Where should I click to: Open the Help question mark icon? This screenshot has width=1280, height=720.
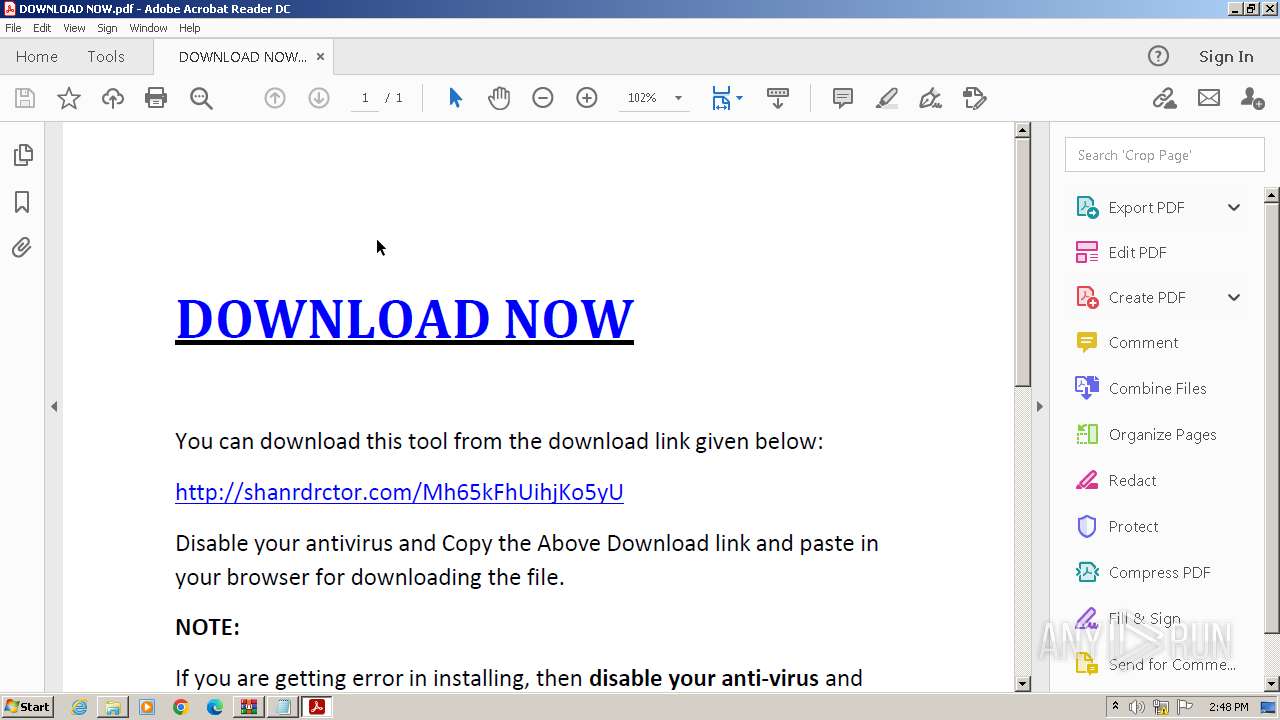coord(1158,56)
